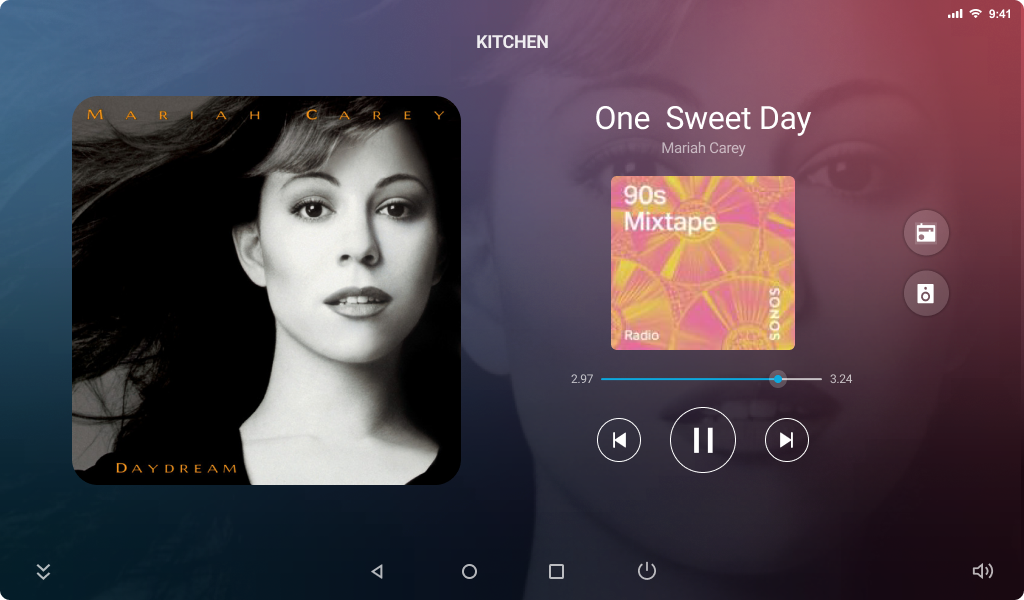The image size is (1024, 600).
Task: Click the 3.24 total duration label
Action: tap(840, 379)
